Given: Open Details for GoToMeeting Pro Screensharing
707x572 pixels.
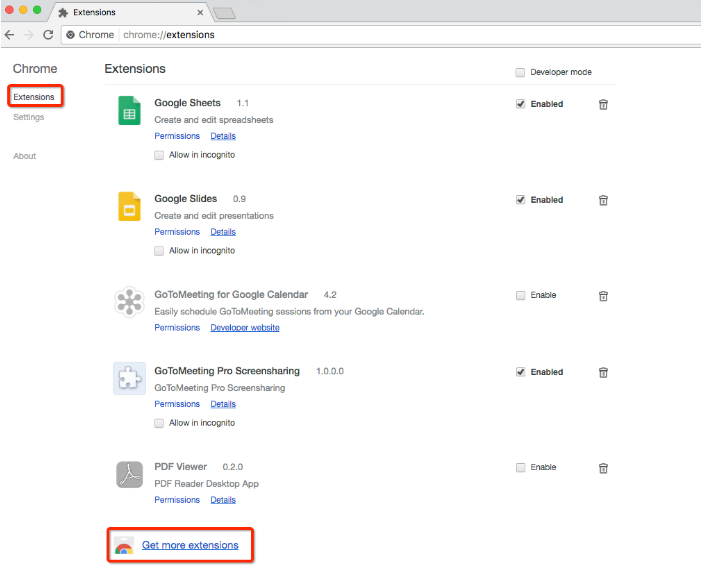Looking at the screenshot, I should click(223, 404).
